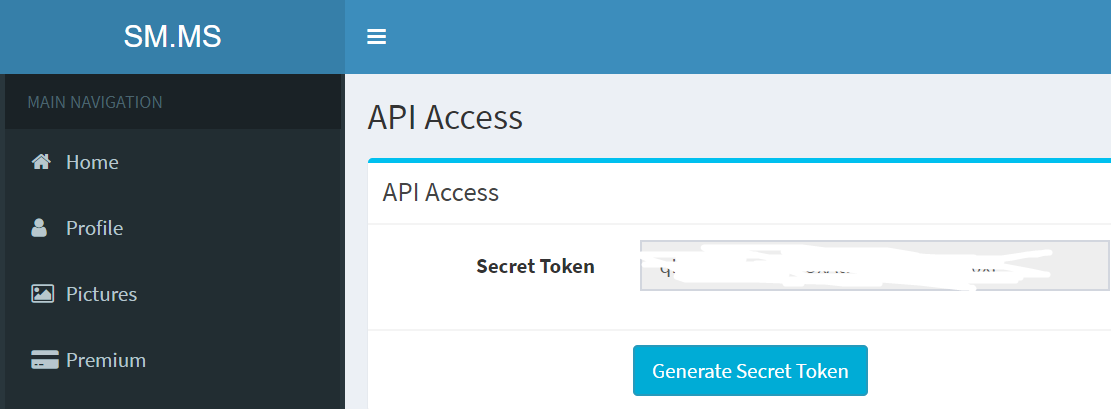Click the Pictures image icon
This screenshot has width=1111, height=409.
click(x=42, y=294)
